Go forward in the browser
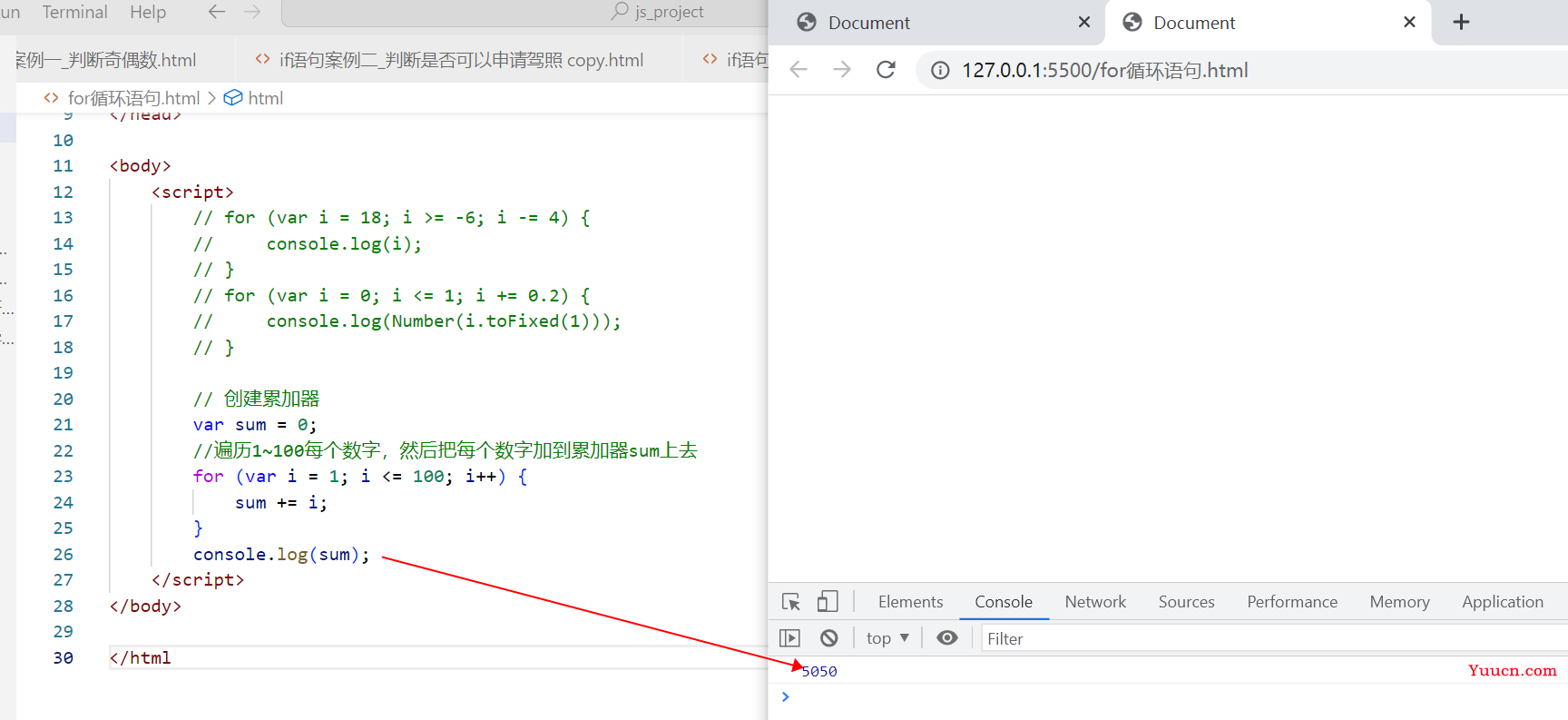 point(842,70)
